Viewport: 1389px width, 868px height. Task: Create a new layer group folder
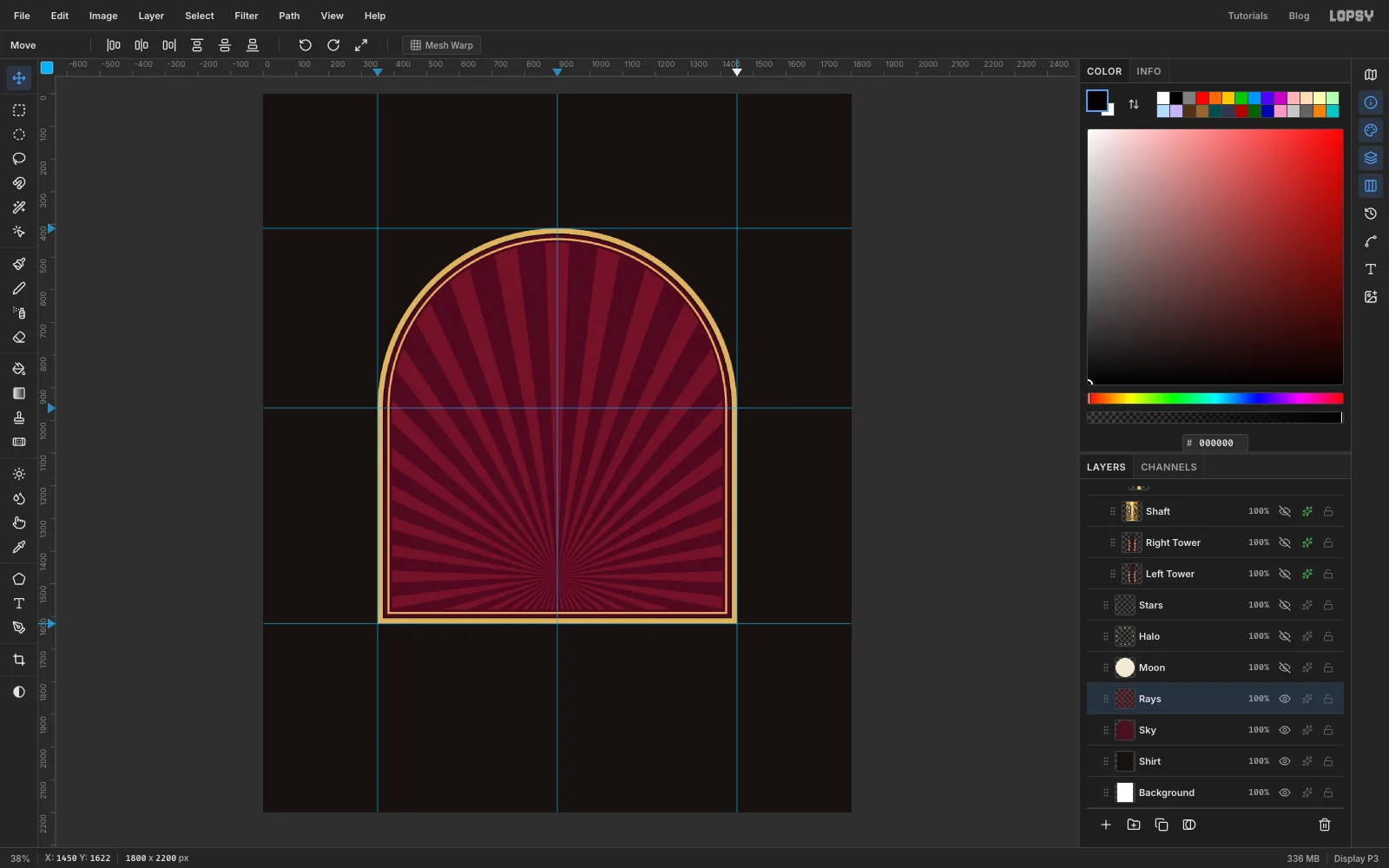coord(1134,825)
